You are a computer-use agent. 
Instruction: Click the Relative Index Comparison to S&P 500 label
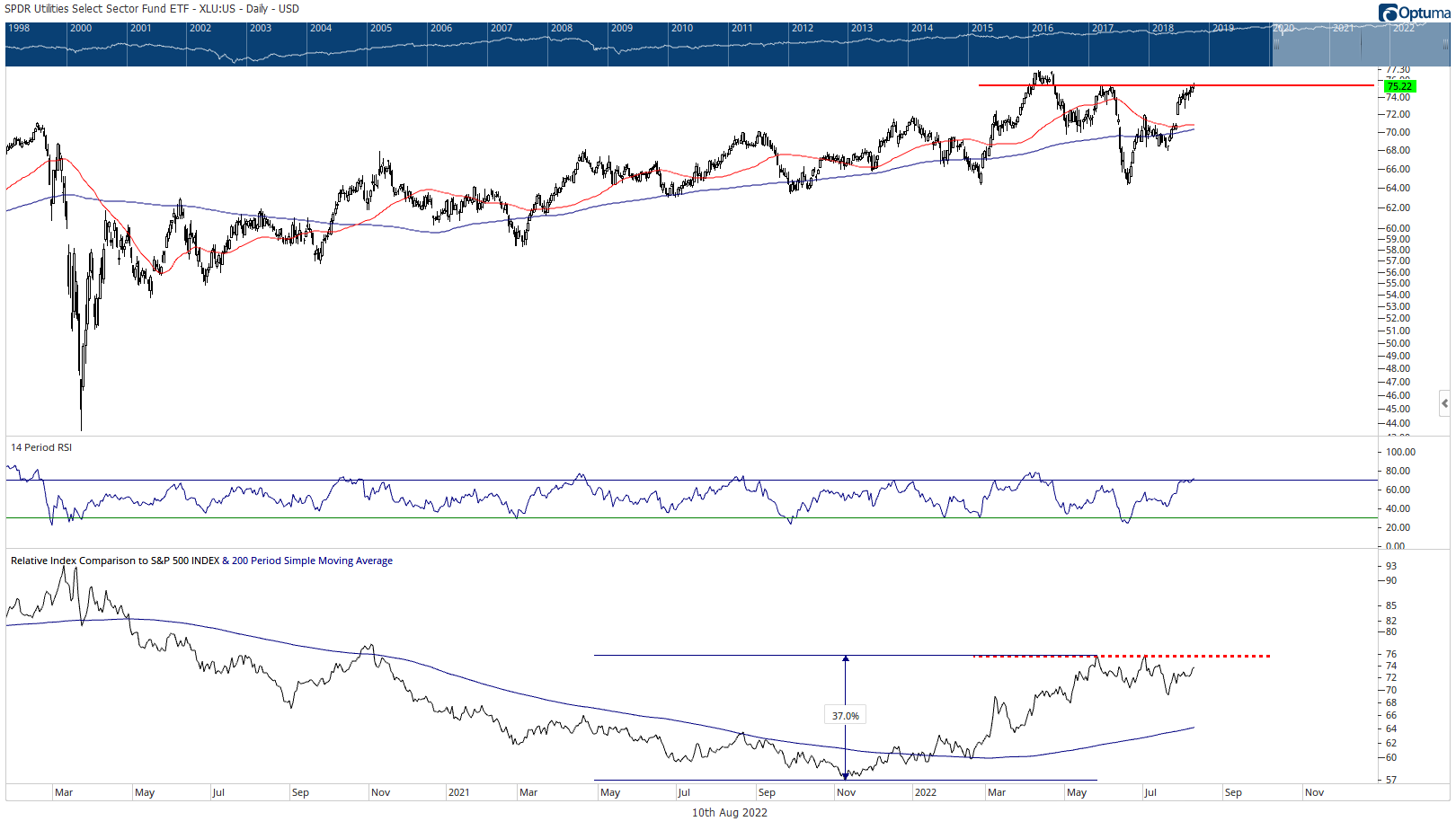(114, 561)
